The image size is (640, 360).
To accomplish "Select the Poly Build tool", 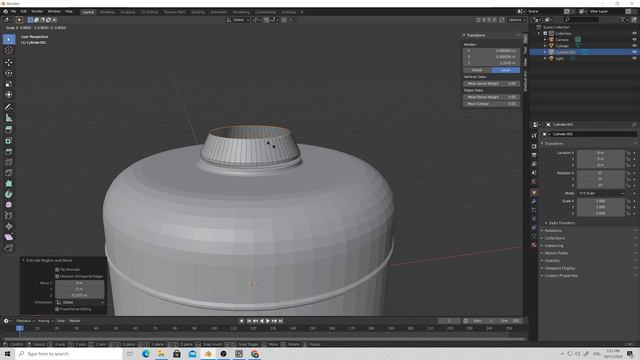I will click(9, 184).
